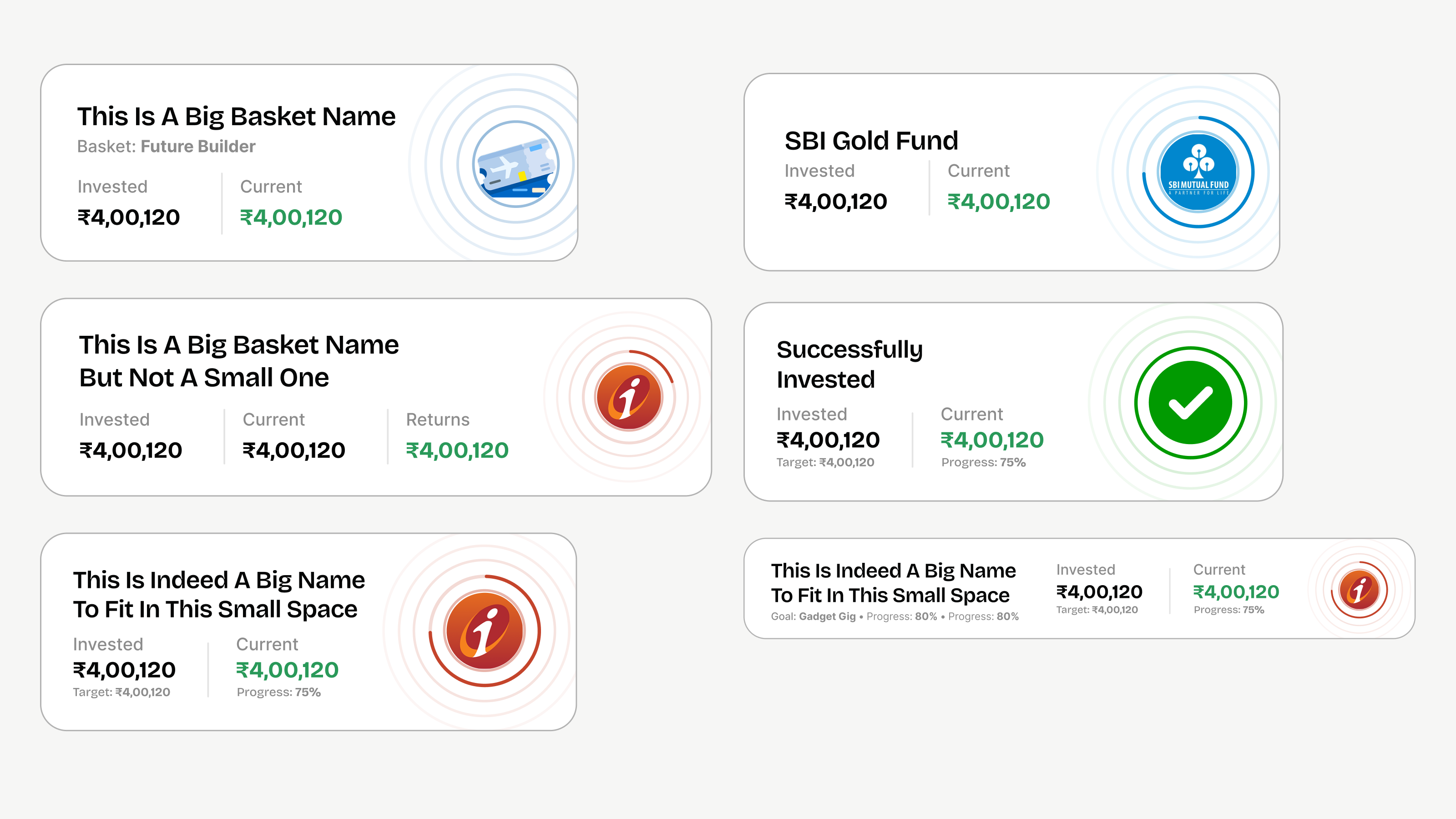Screen dimensions: 1456x819
Task: Click ICICI logo in three-column Returns card
Action: pos(628,397)
